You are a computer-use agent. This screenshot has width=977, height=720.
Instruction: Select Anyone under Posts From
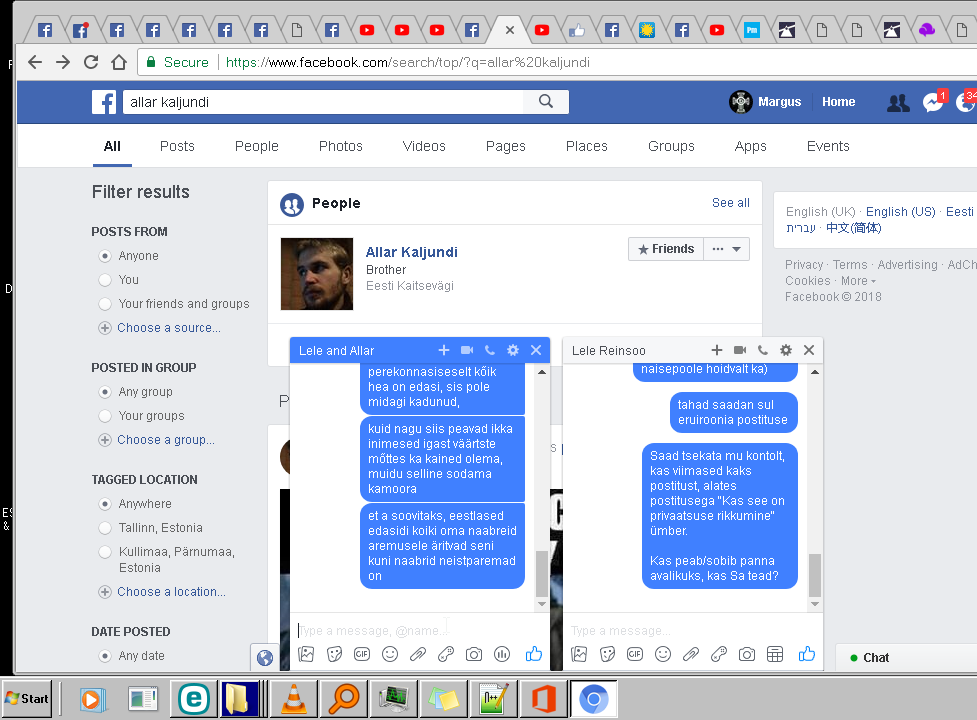(105, 256)
